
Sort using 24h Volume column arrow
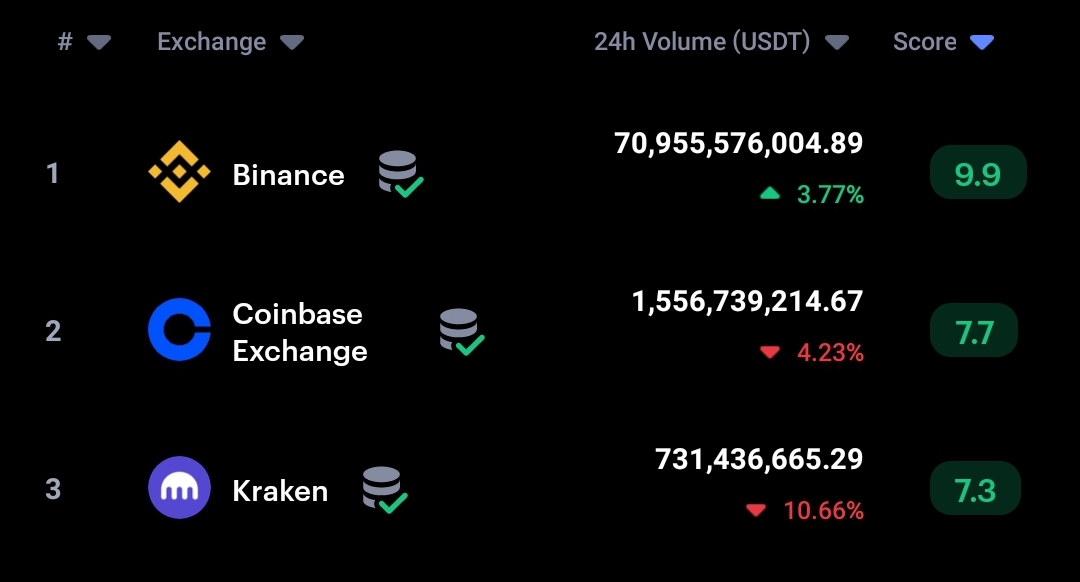tap(837, 42)
